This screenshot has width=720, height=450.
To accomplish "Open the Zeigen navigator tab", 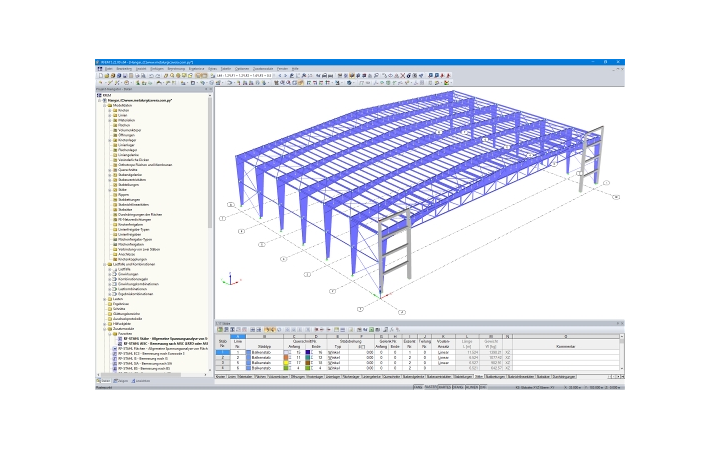I will click(121, 381).
